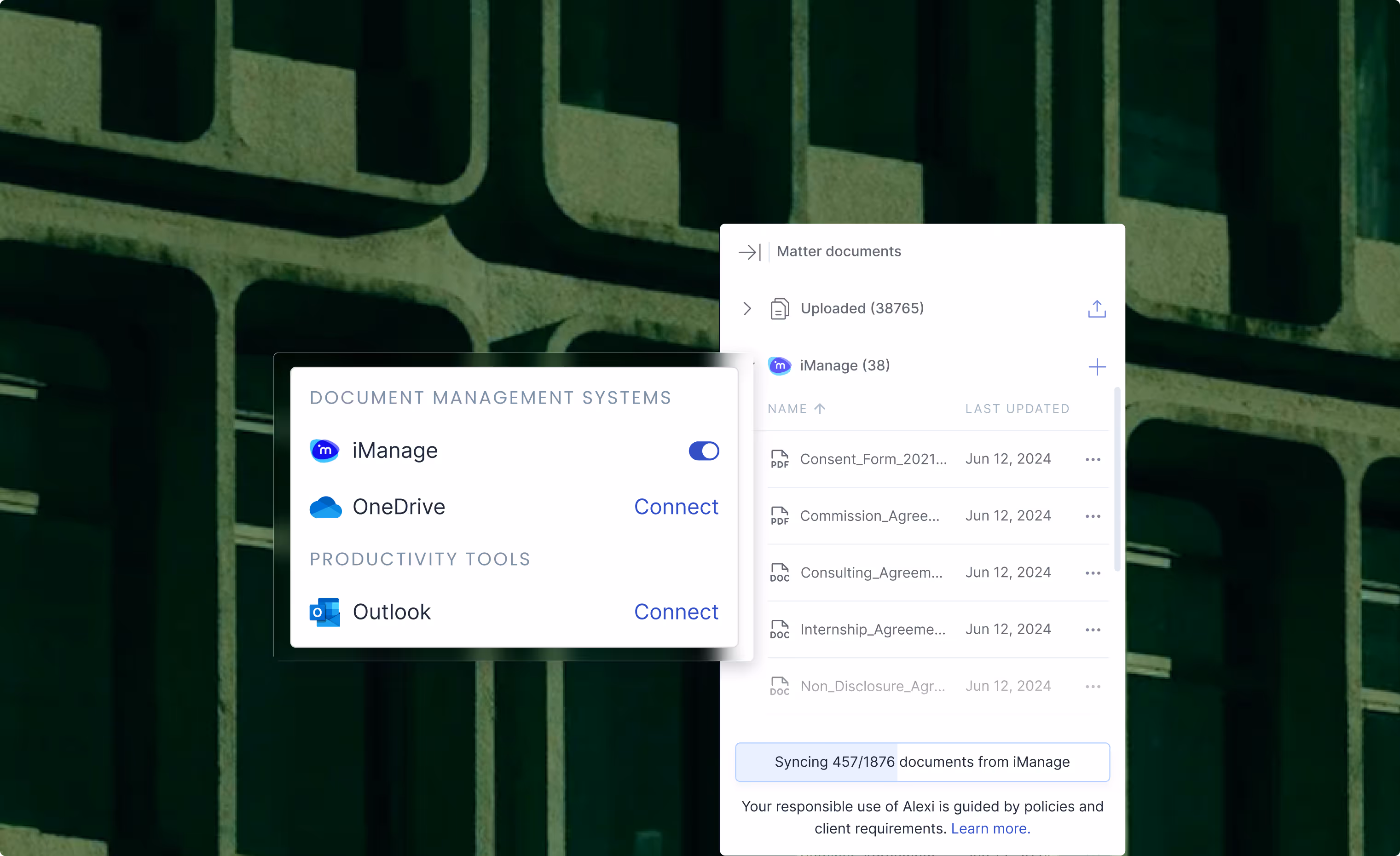This screenshot has width=1400, height=856.
Task: Open the options menu for Commission_Agreement
Action: (x=1093, y=515)
